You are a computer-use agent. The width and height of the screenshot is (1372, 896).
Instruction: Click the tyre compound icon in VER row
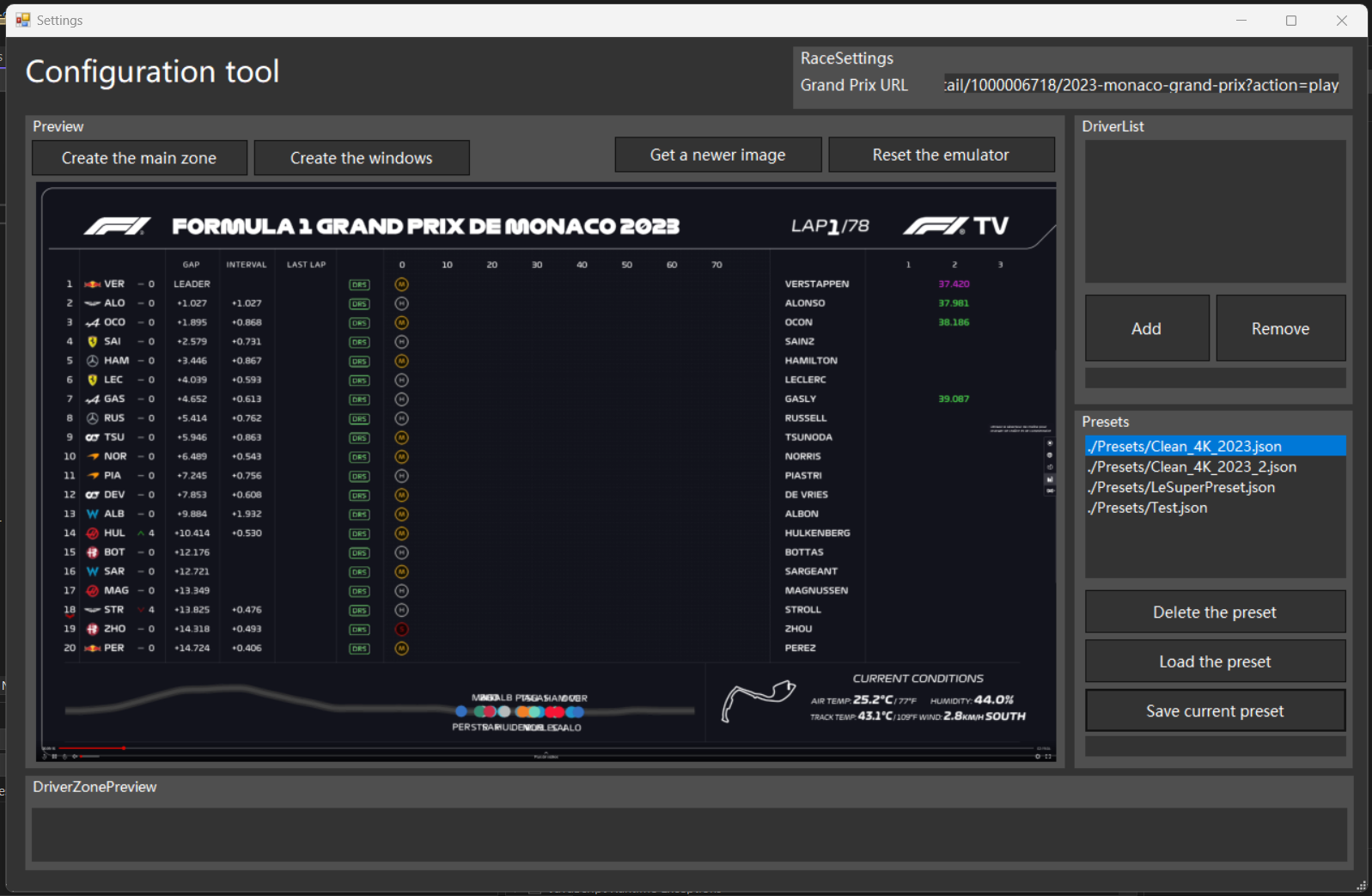(401, 284)
